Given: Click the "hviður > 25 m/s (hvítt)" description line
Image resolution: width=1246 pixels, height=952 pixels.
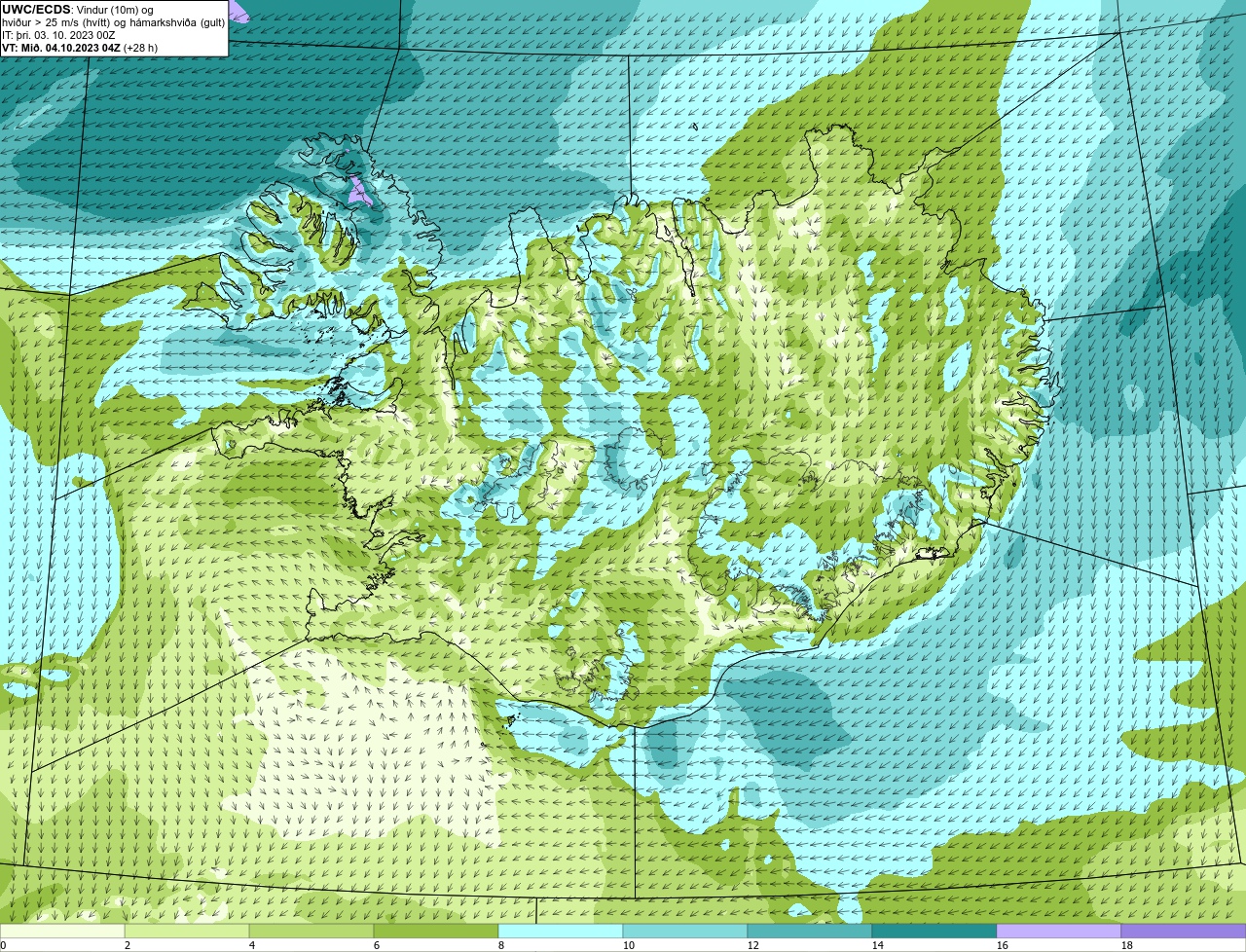Looking at the screenshot, I should [113, 22].
